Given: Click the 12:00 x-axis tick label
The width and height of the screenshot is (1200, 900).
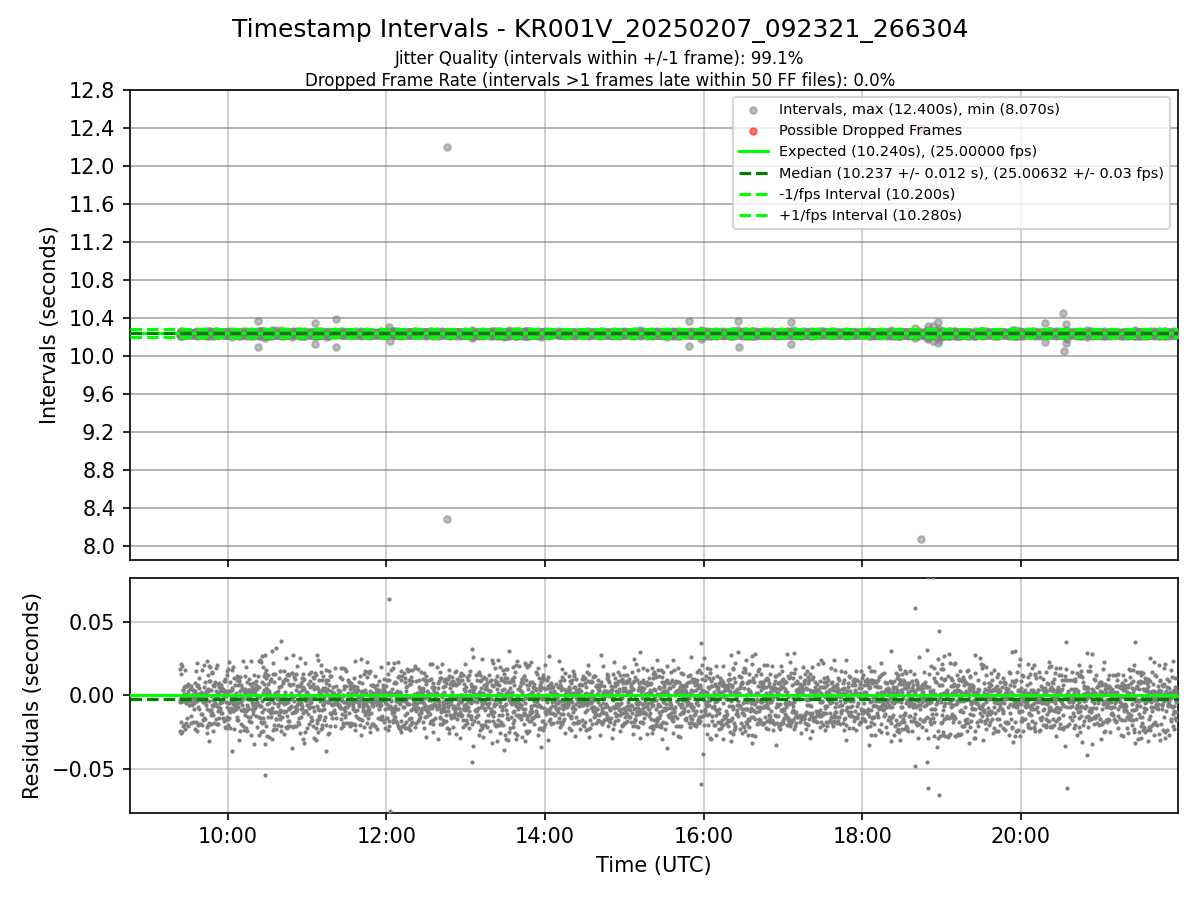Looking at the screenshot, I should 386,837.
